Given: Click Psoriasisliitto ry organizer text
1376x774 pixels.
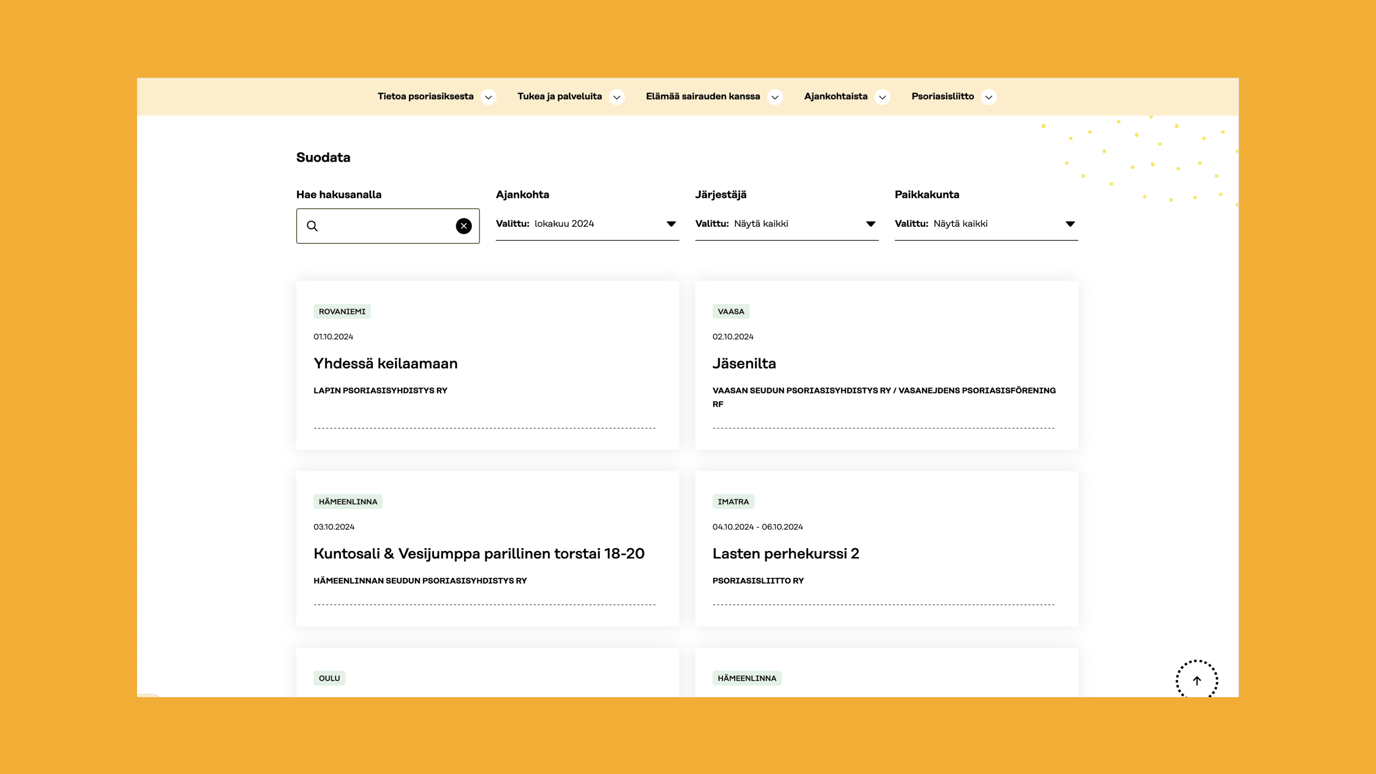Looking at the screenshot, I should coord(758,581).
